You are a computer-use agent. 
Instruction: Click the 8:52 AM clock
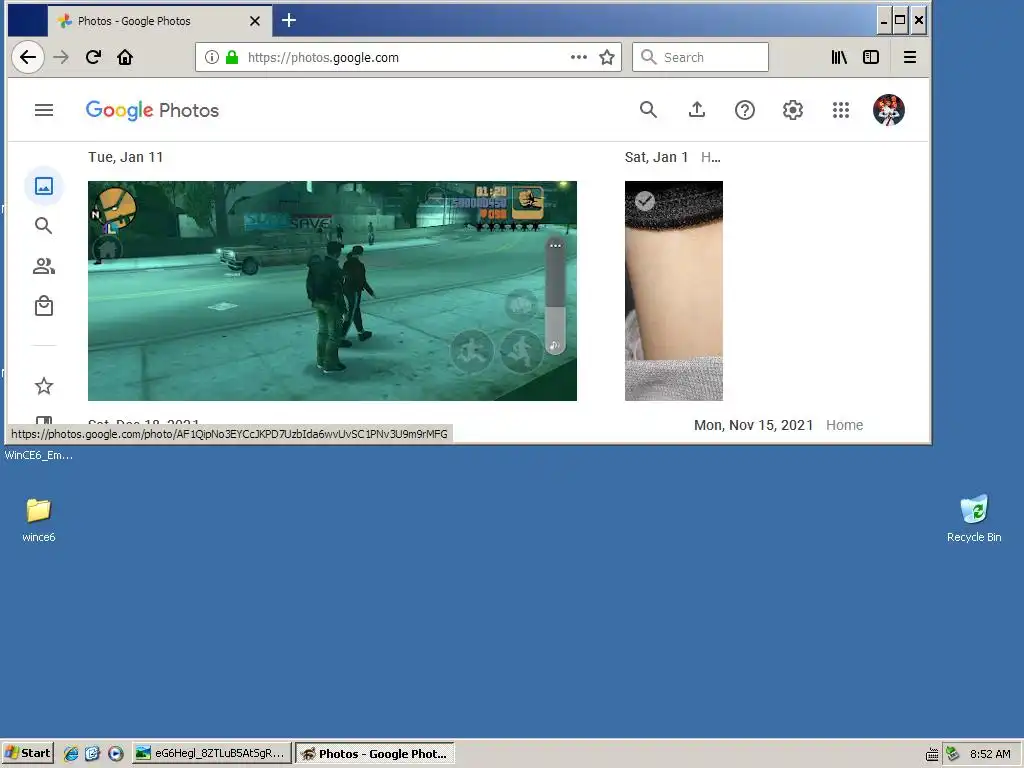[x=990, y=754]
